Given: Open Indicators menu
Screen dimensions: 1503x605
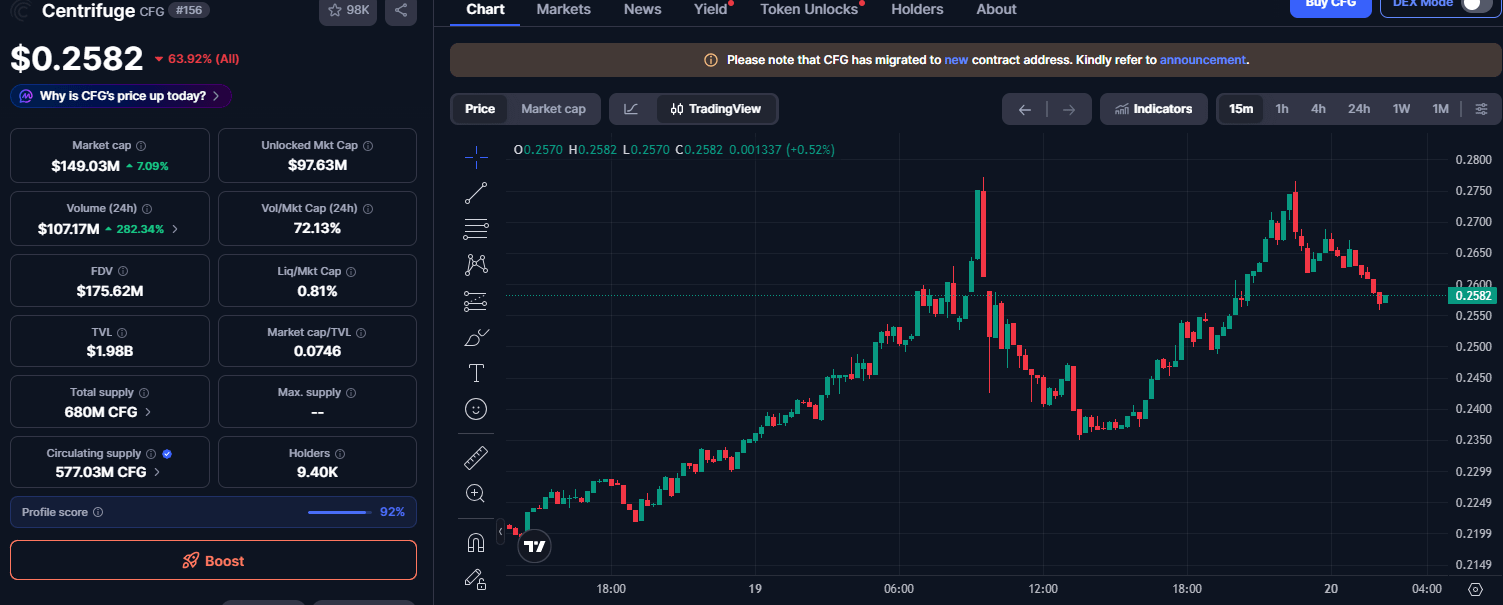Looking at the screenshot, I should [x=1153, y=109].
